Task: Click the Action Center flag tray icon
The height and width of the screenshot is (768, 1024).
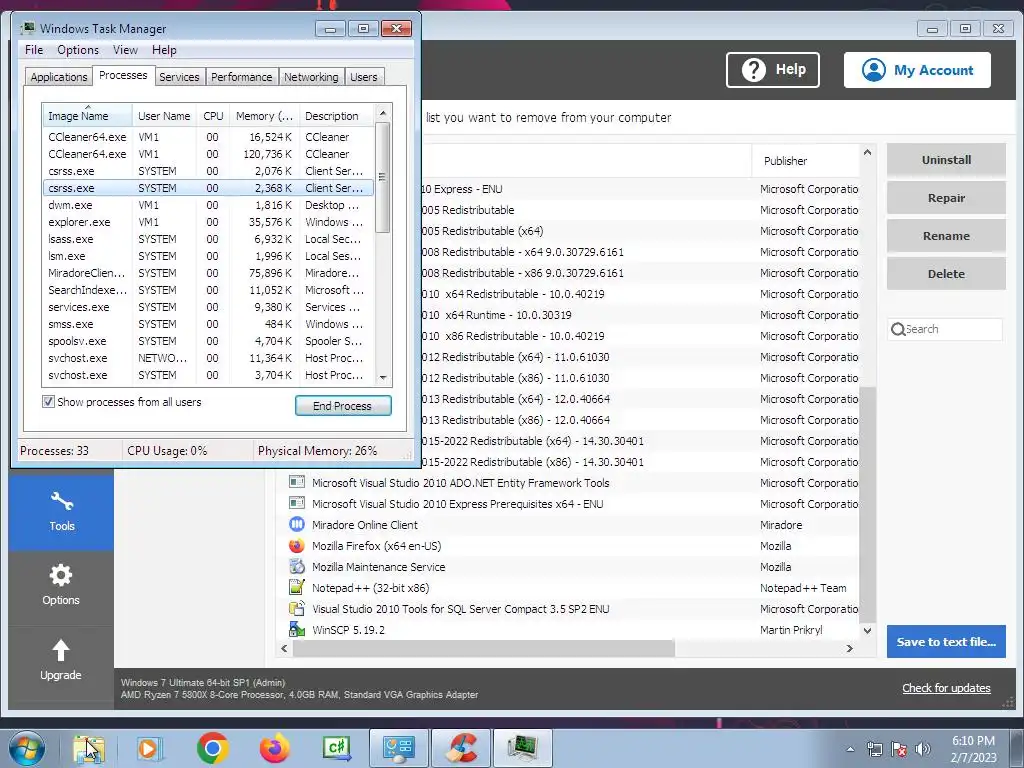Action: pyautogui.click(x=899, y=749)
